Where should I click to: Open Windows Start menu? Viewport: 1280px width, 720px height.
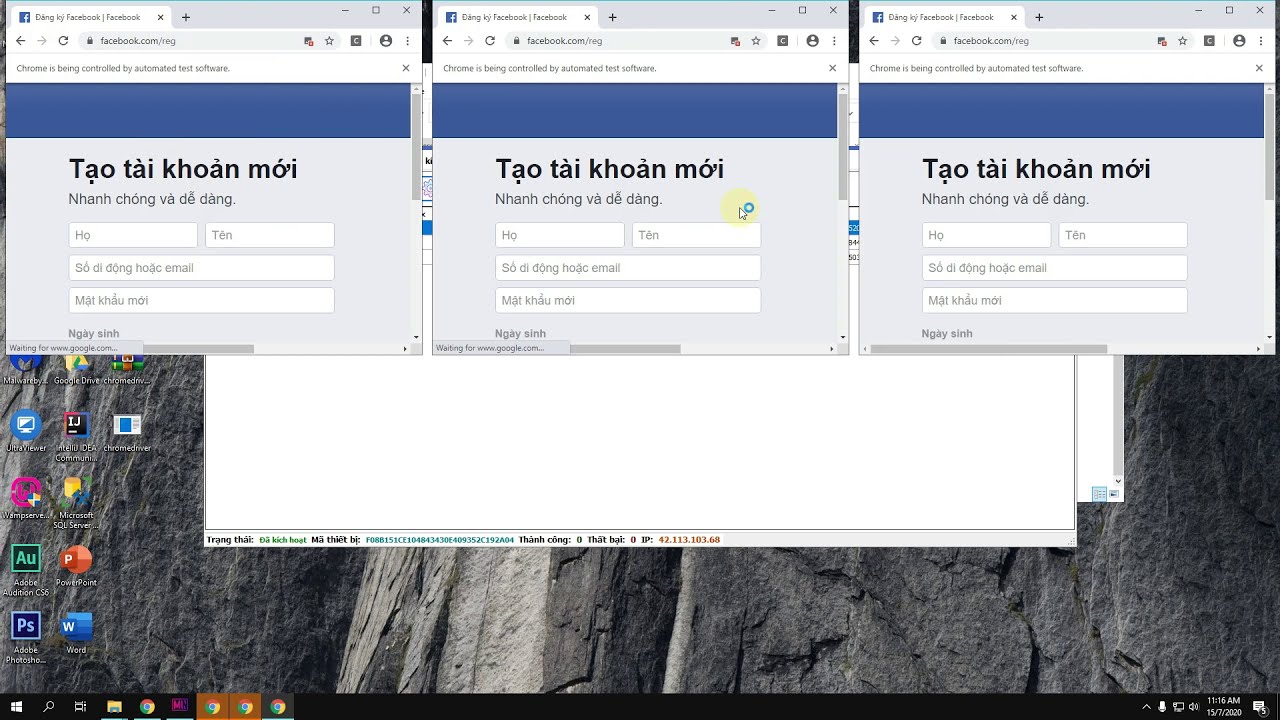click(x=16, y=707)
